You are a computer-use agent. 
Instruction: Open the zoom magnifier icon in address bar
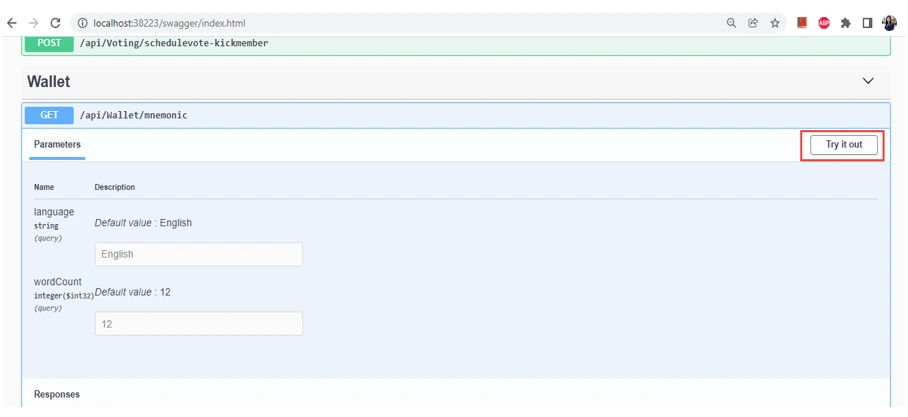click(731, 23)
